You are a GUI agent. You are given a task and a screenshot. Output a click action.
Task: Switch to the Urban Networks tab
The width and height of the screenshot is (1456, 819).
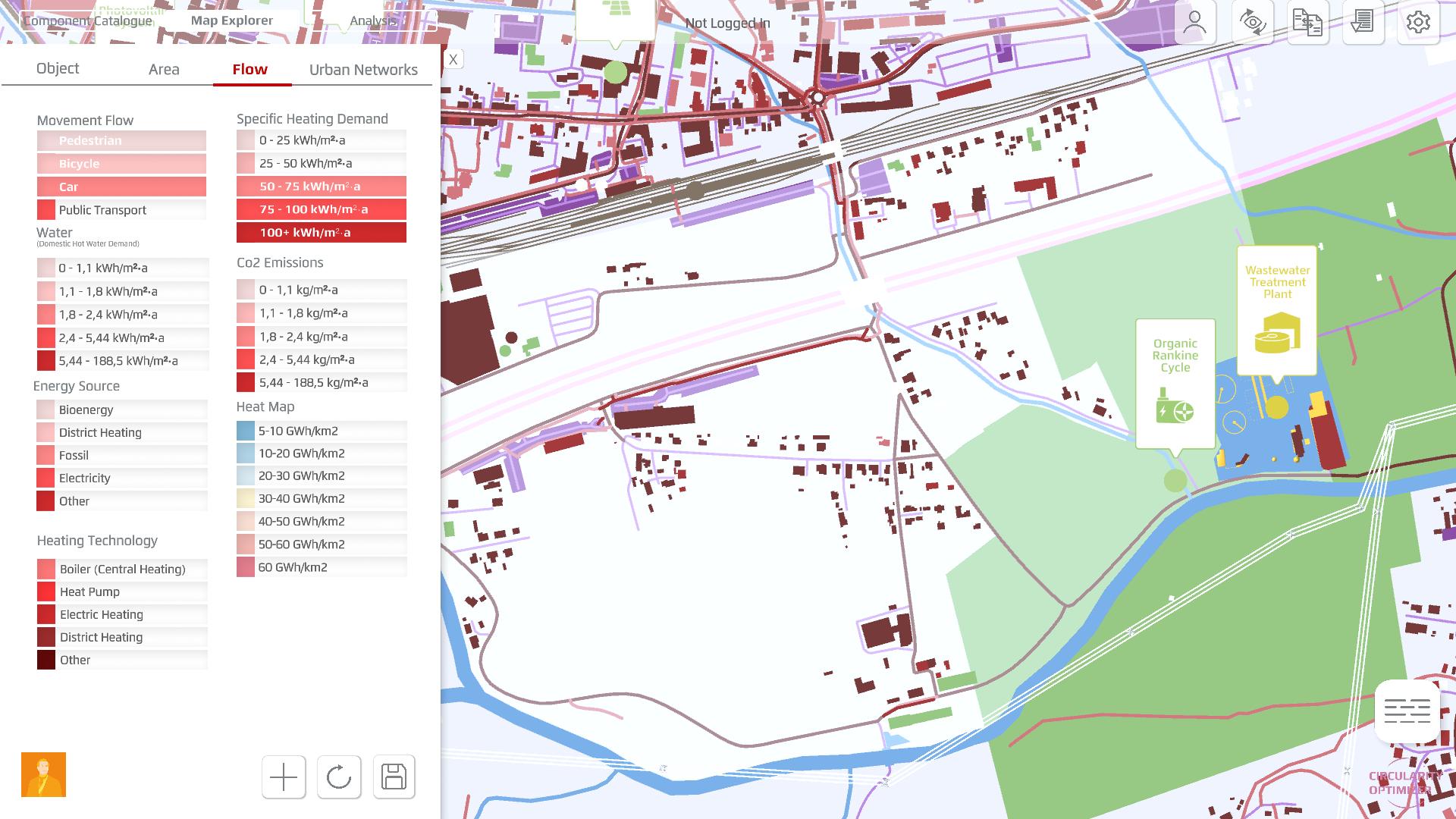click(363, 70)
